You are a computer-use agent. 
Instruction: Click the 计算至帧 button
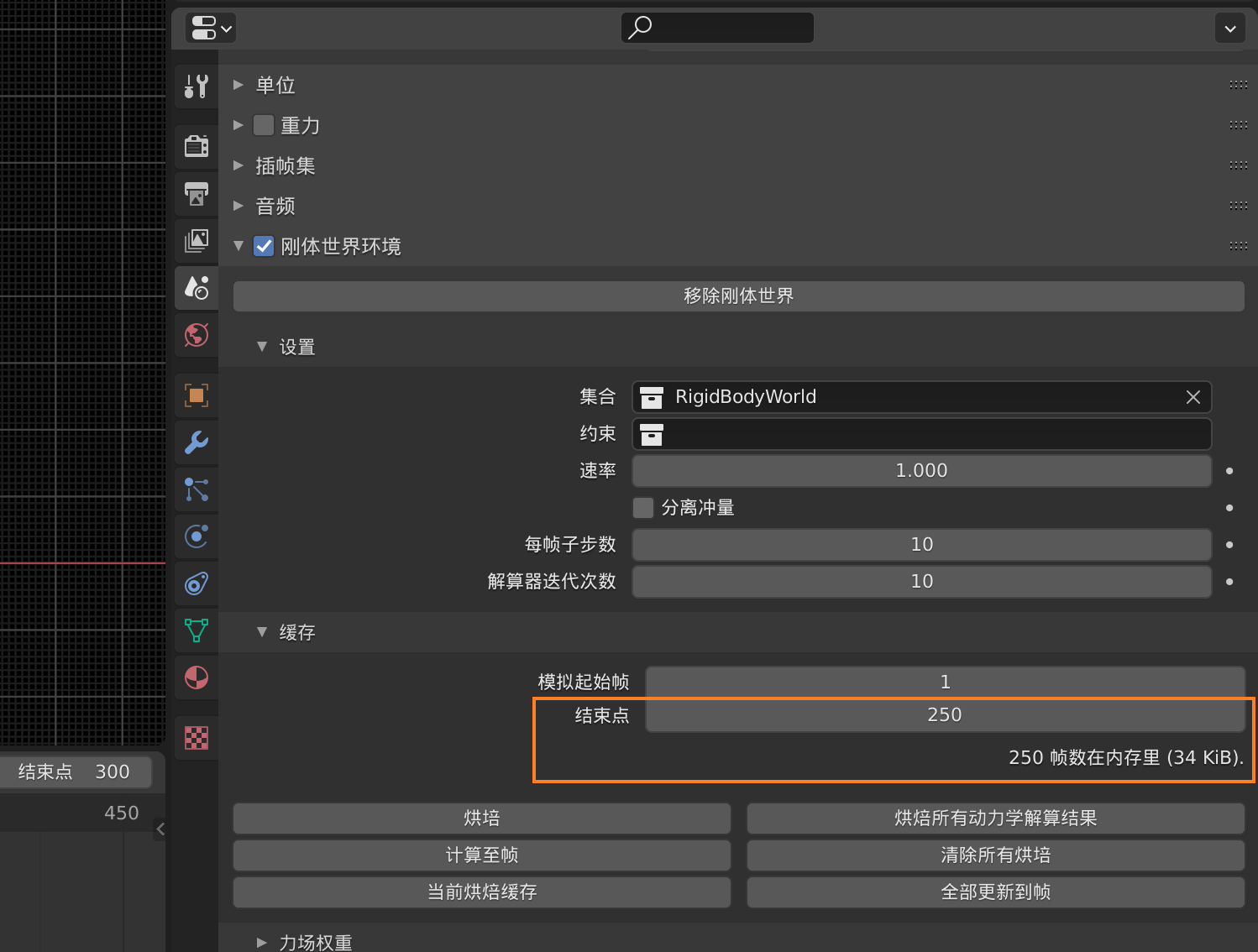point(482,855)
